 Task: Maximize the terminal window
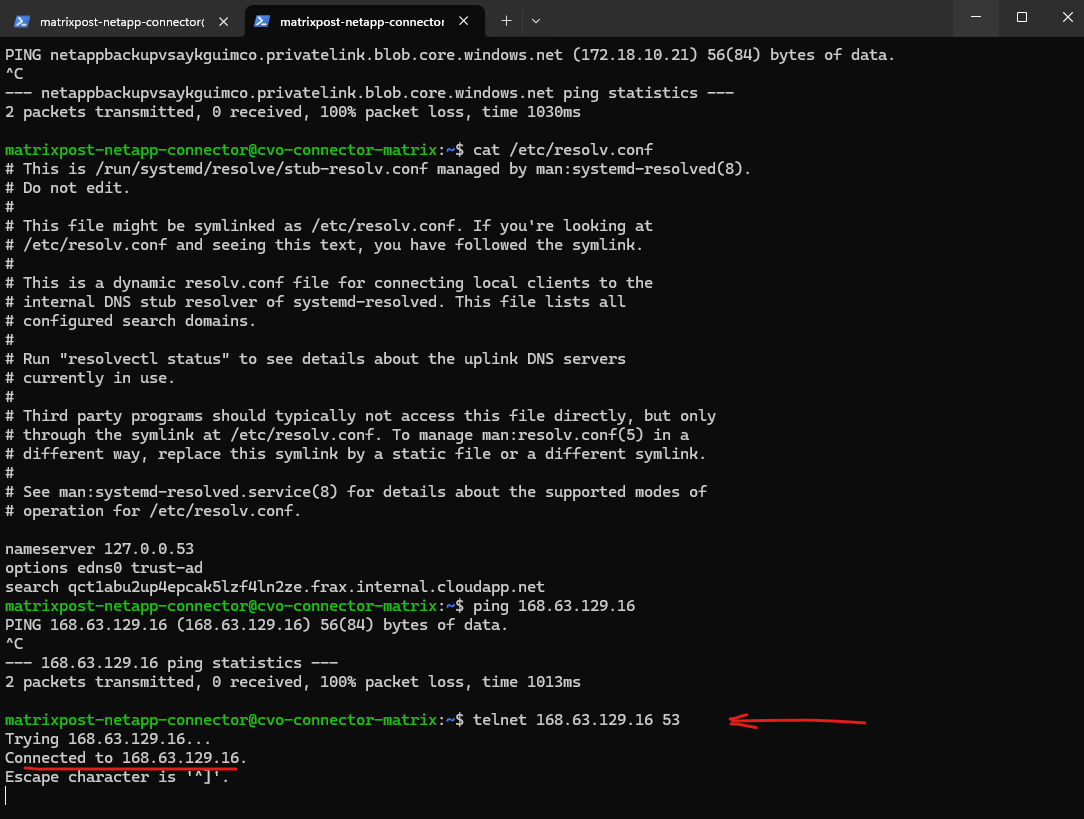point(1021,17)
